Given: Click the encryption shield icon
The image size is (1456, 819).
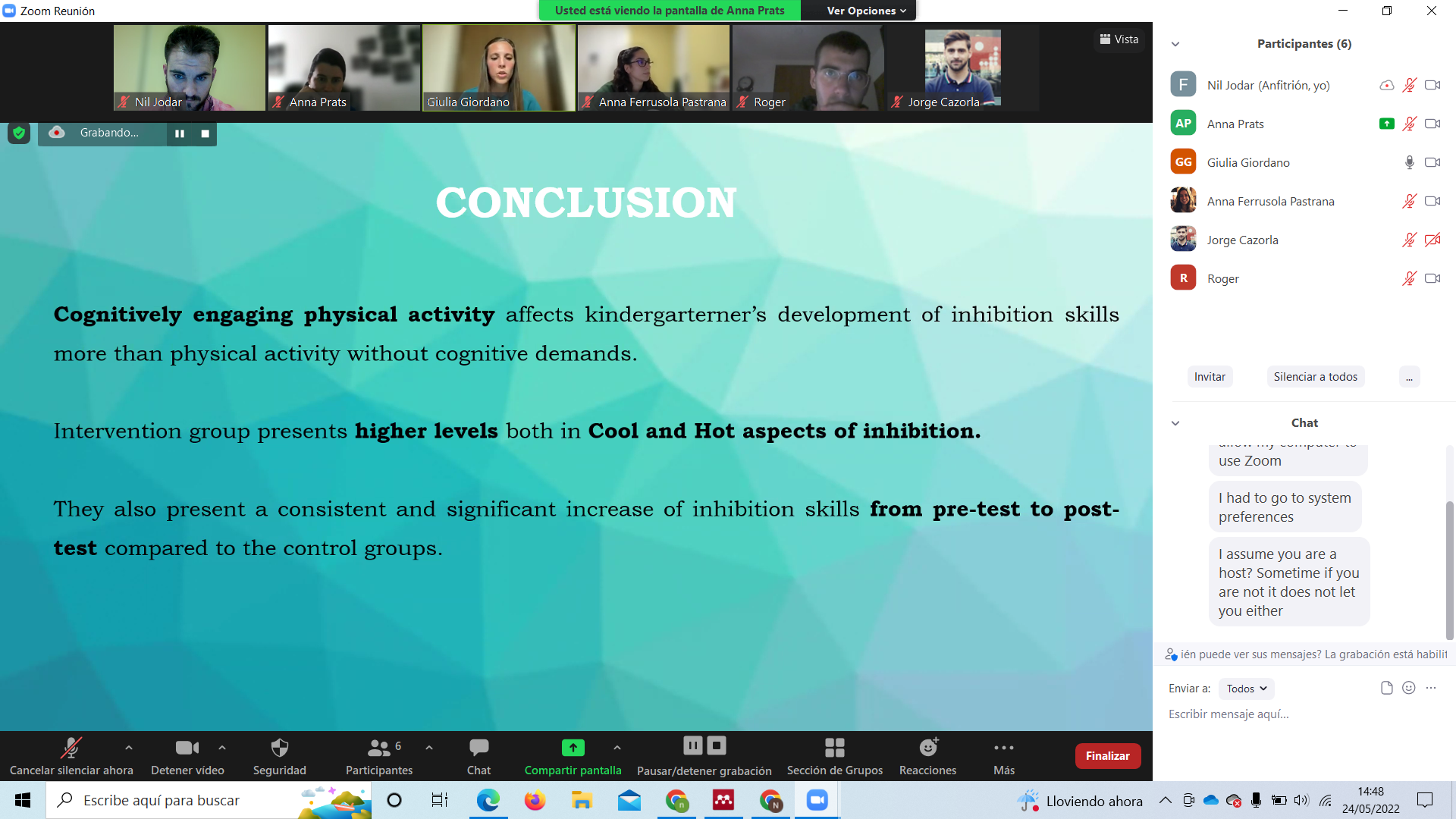Looking at the screenshot, I should pyautogui.click(x=19, y=133).
